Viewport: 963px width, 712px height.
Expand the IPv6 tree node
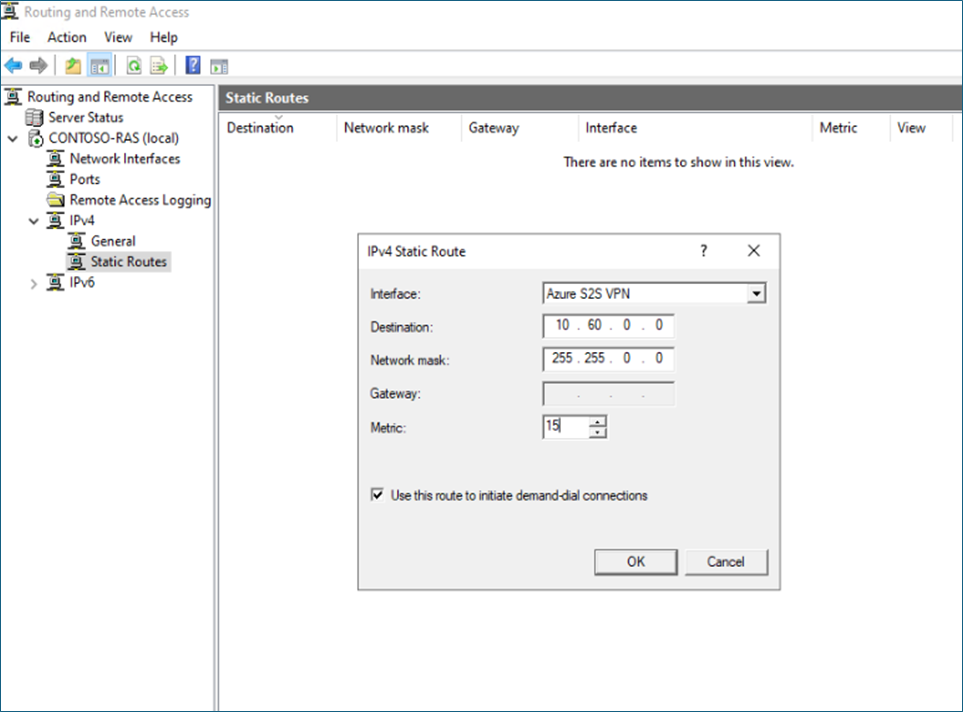click(x=34, y=283)
